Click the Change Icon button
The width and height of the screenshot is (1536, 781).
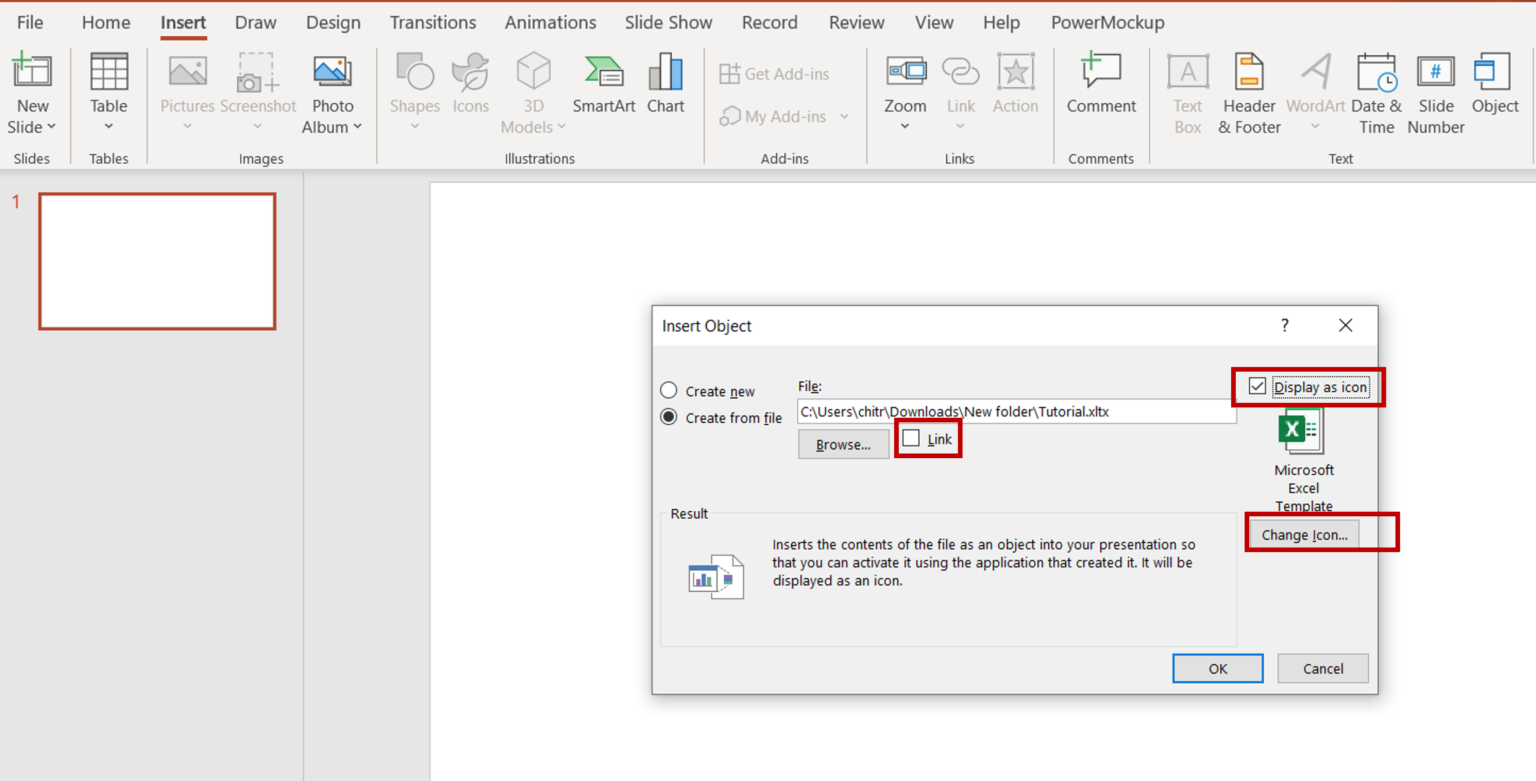pos(1303,534)
